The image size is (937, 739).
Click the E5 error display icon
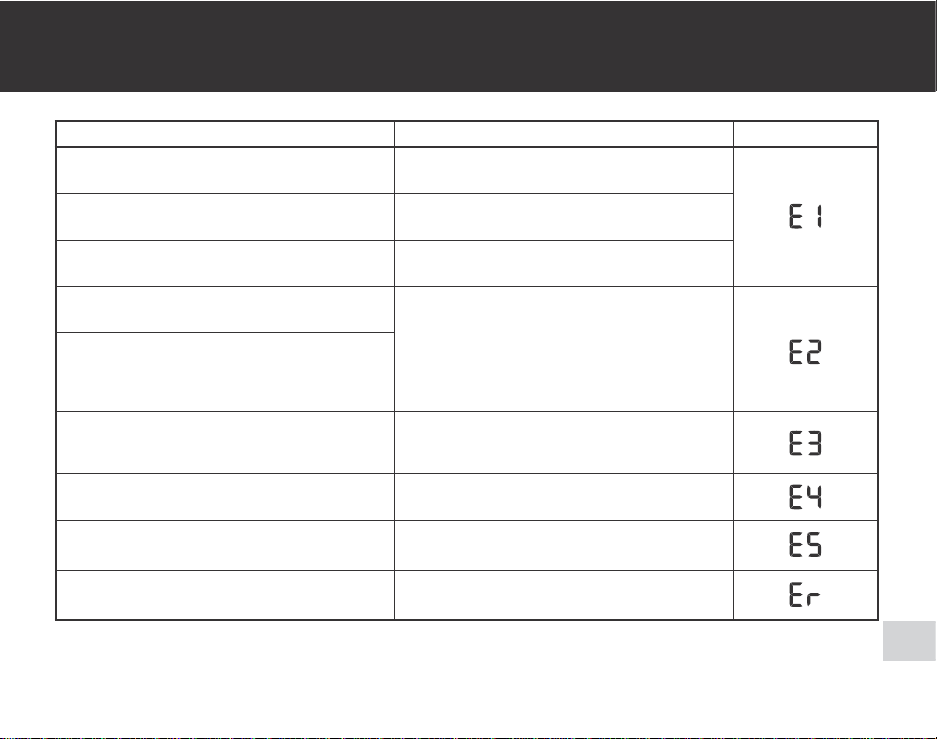pyautogui.click(x=806, y=545)
